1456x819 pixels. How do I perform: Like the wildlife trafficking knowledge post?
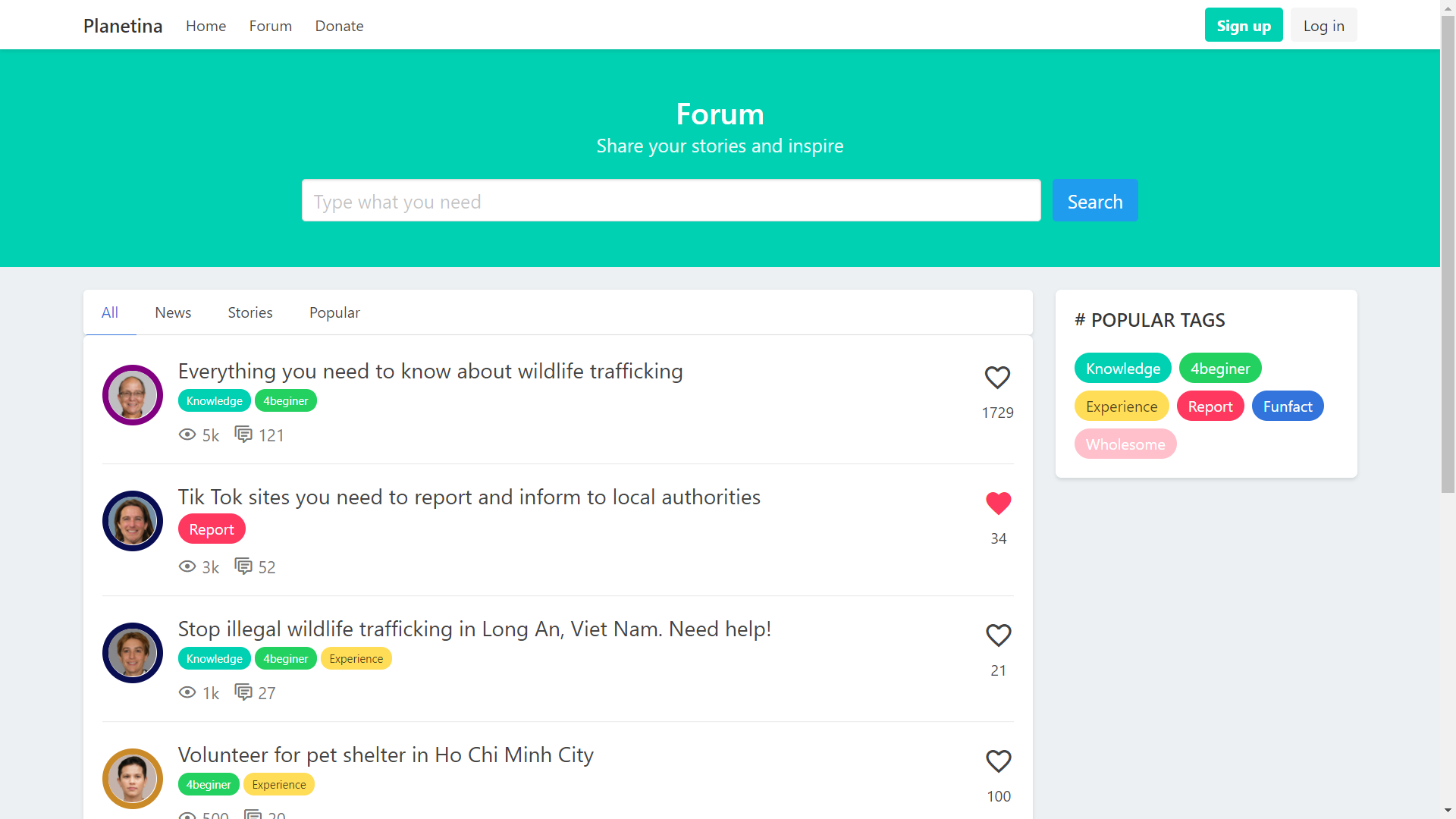click(997, 378)
